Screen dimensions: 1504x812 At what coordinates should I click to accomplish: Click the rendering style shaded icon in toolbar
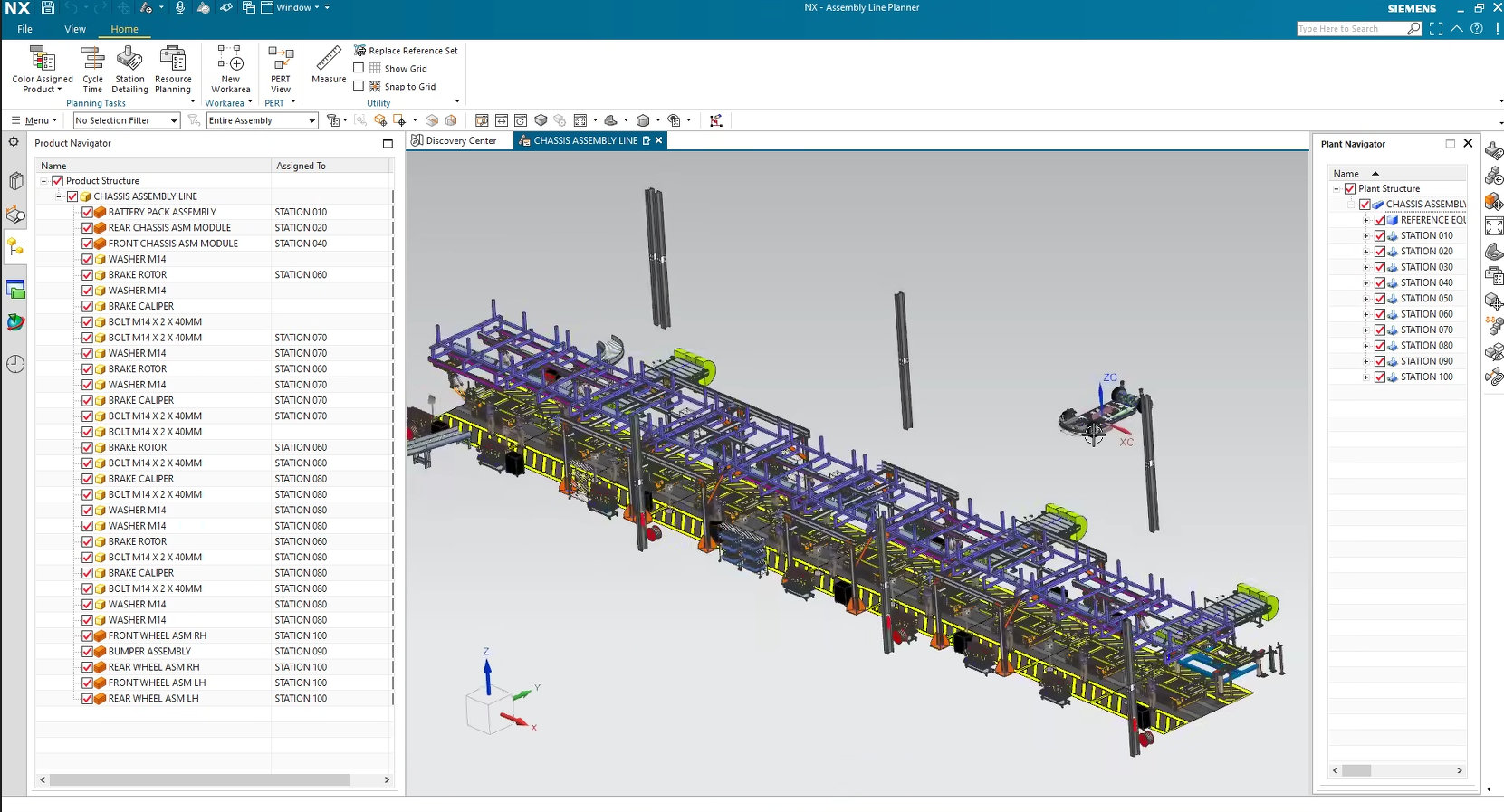coord(643,120)
